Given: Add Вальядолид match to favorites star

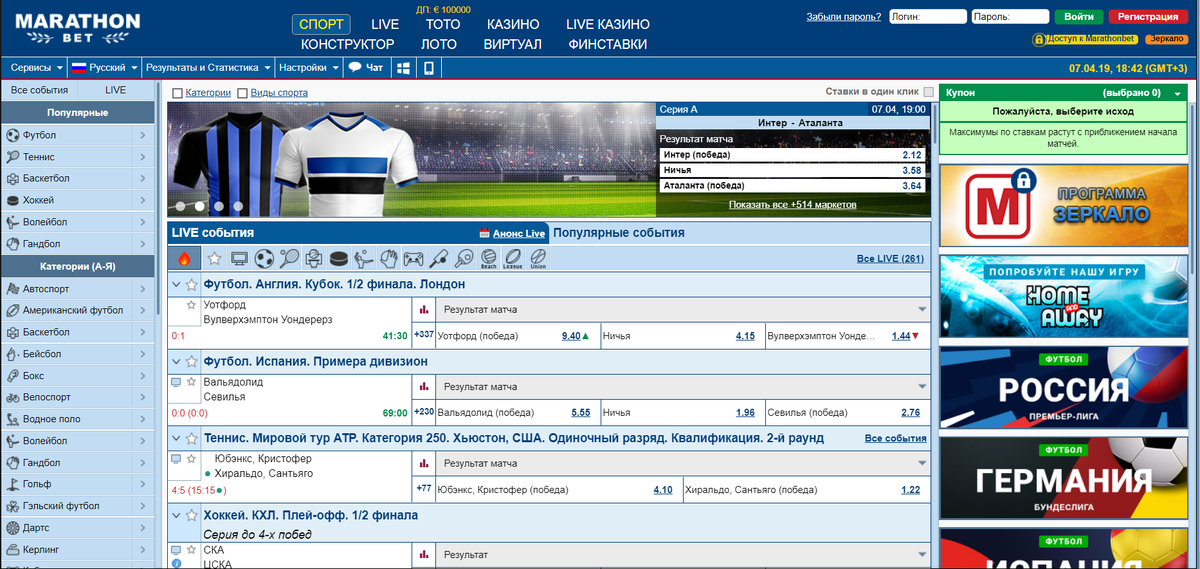Looking at the screenshot, I should [191, 382].
